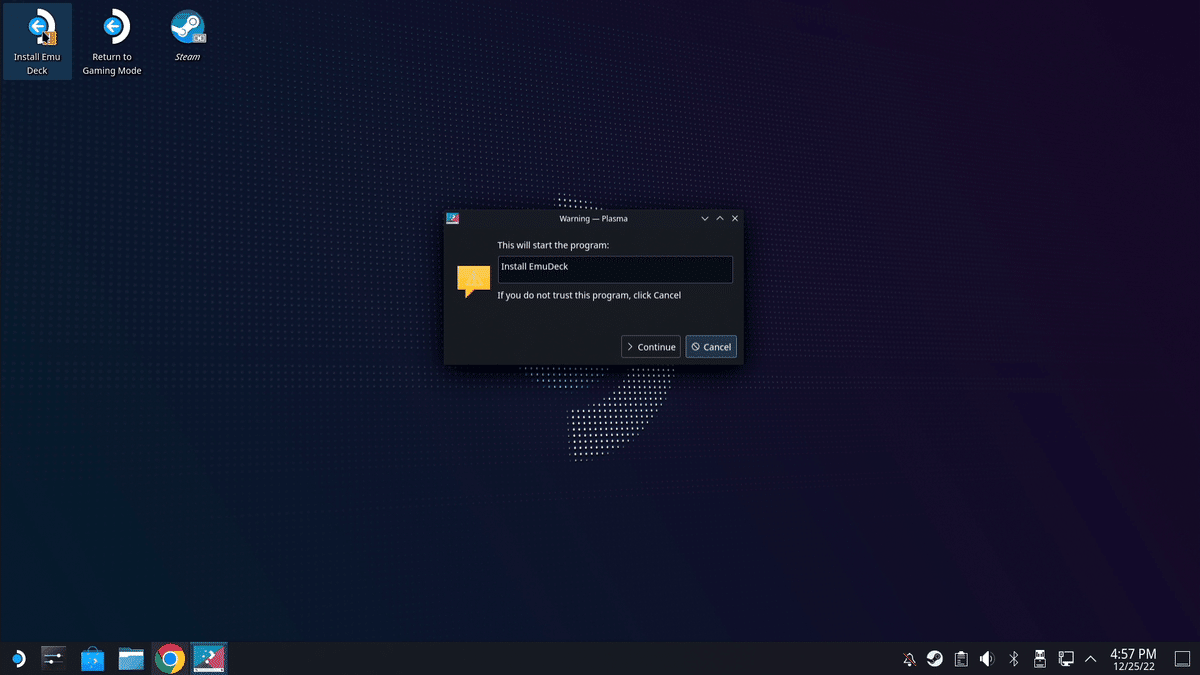Image resolution: width=1200 pixels, height=675 pixels.
Task: Open System Settings from the taskbar
Action: tap(53, 658)
